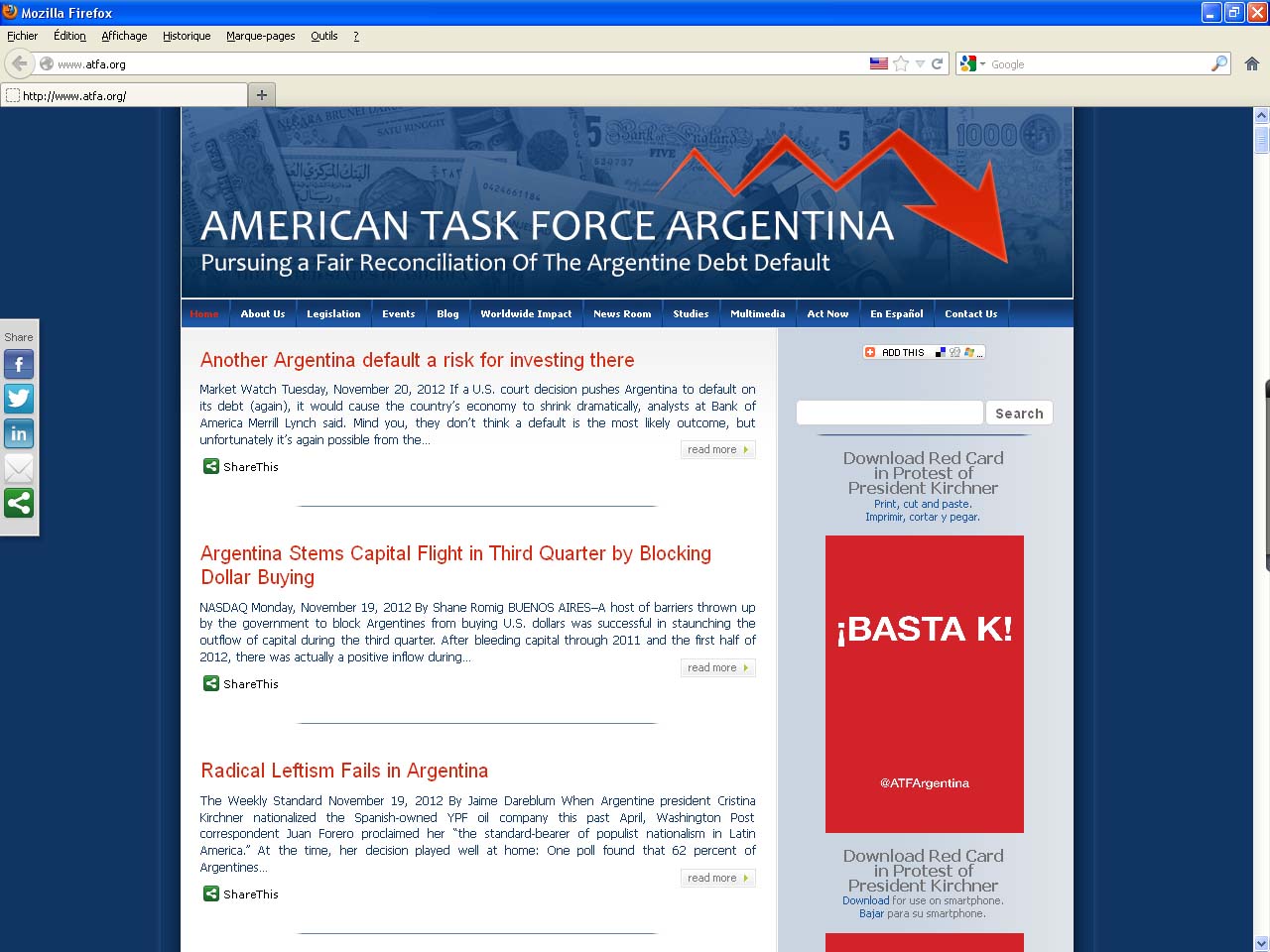Click Windows Live icon in Add This widget
The width and height of the screenshot is (1270, 952).
tap(968, 352)
